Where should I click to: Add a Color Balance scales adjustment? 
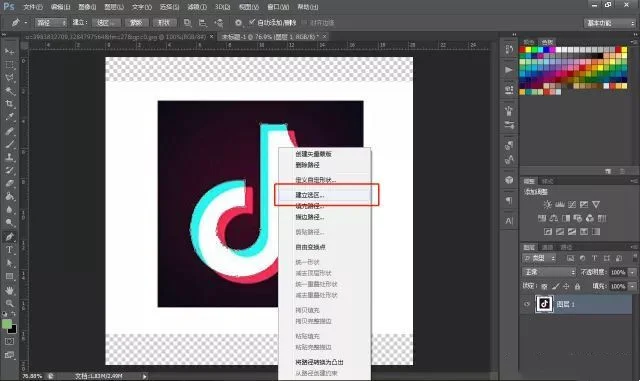tap(554, 218)
